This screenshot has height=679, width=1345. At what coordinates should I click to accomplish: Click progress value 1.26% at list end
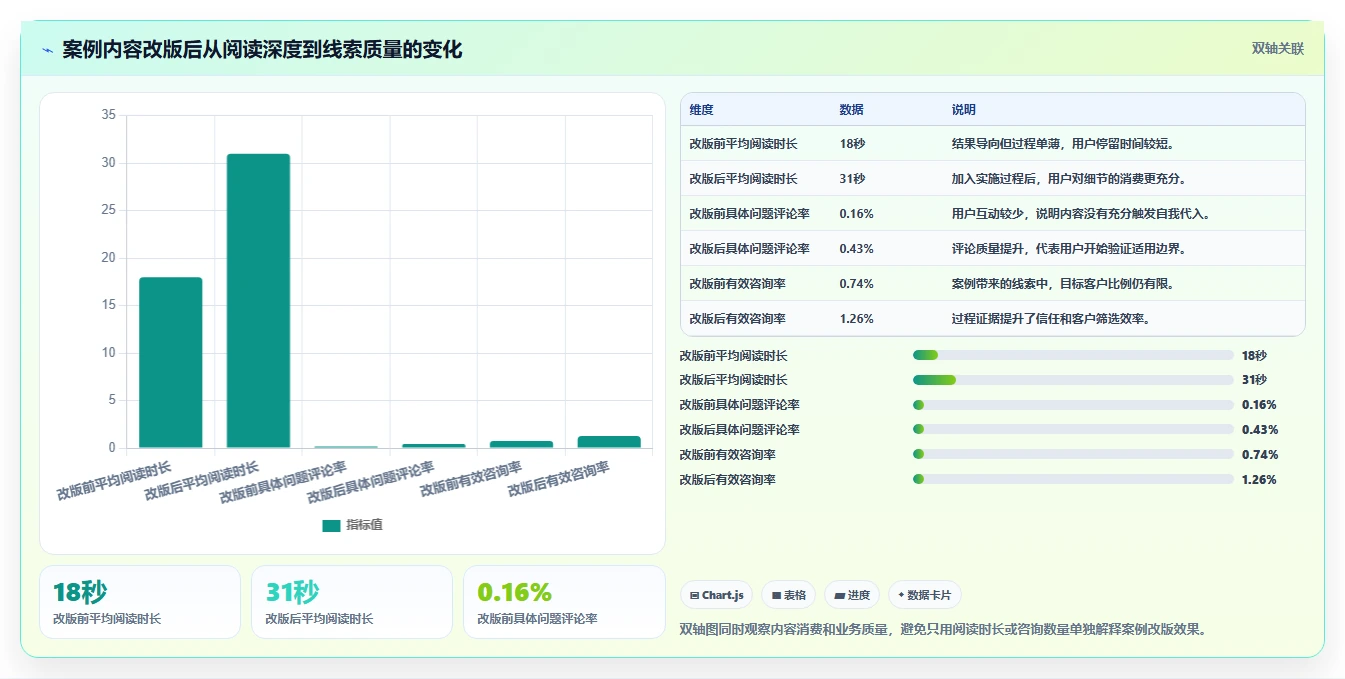[x=1260, y=480]
